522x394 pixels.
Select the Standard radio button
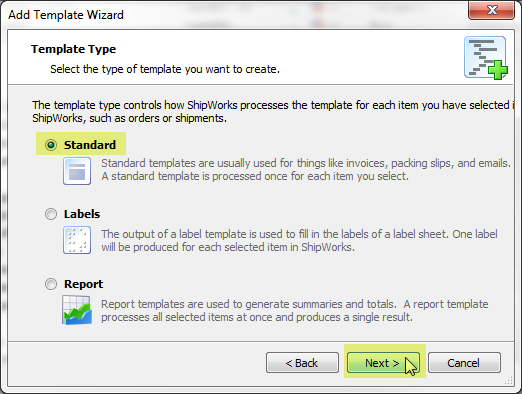point(51,145)
